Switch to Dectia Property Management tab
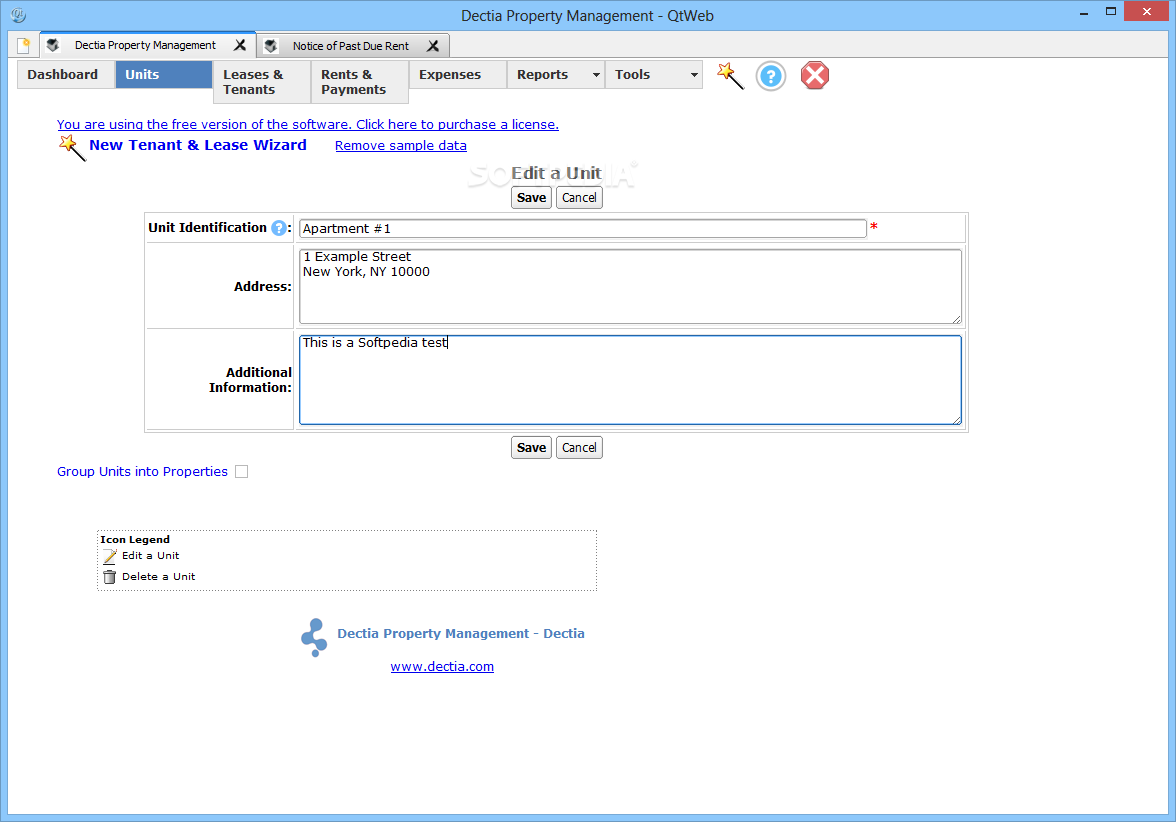 click(x=145, y=45)
